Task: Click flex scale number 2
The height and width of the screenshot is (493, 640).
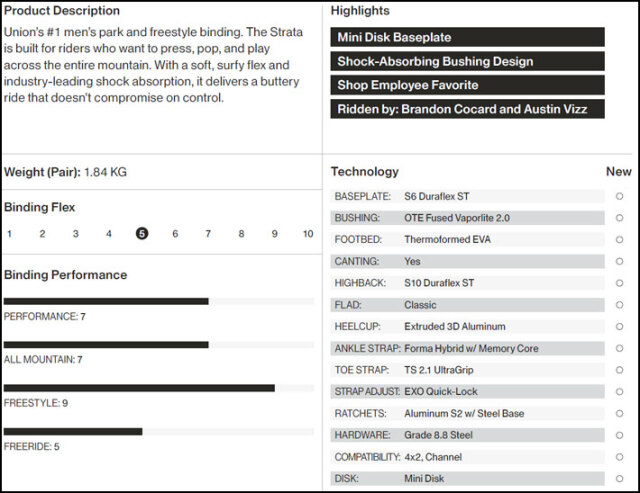Action: 42,234
